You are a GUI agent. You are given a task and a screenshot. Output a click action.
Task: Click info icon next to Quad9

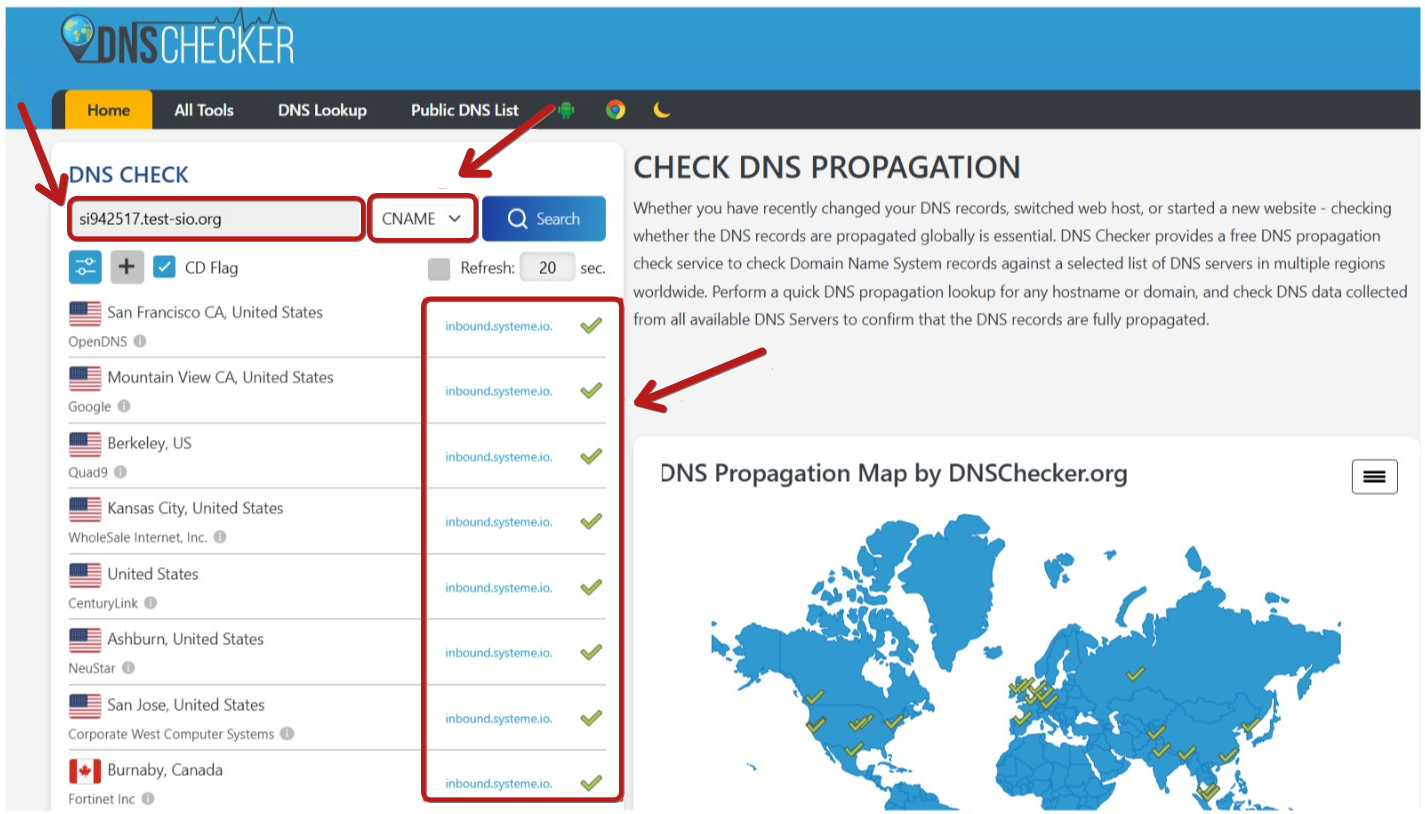tap(120, 472)
